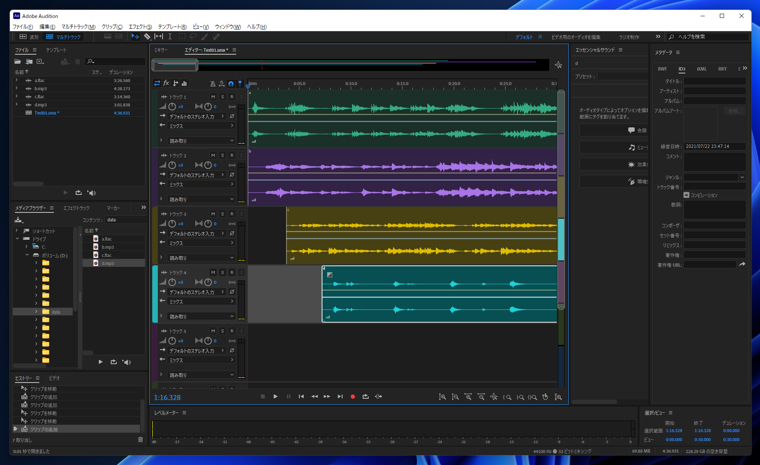Click trash icon in History panel
The height and width of the screenshot is (465, 760).
pos(141,439)
